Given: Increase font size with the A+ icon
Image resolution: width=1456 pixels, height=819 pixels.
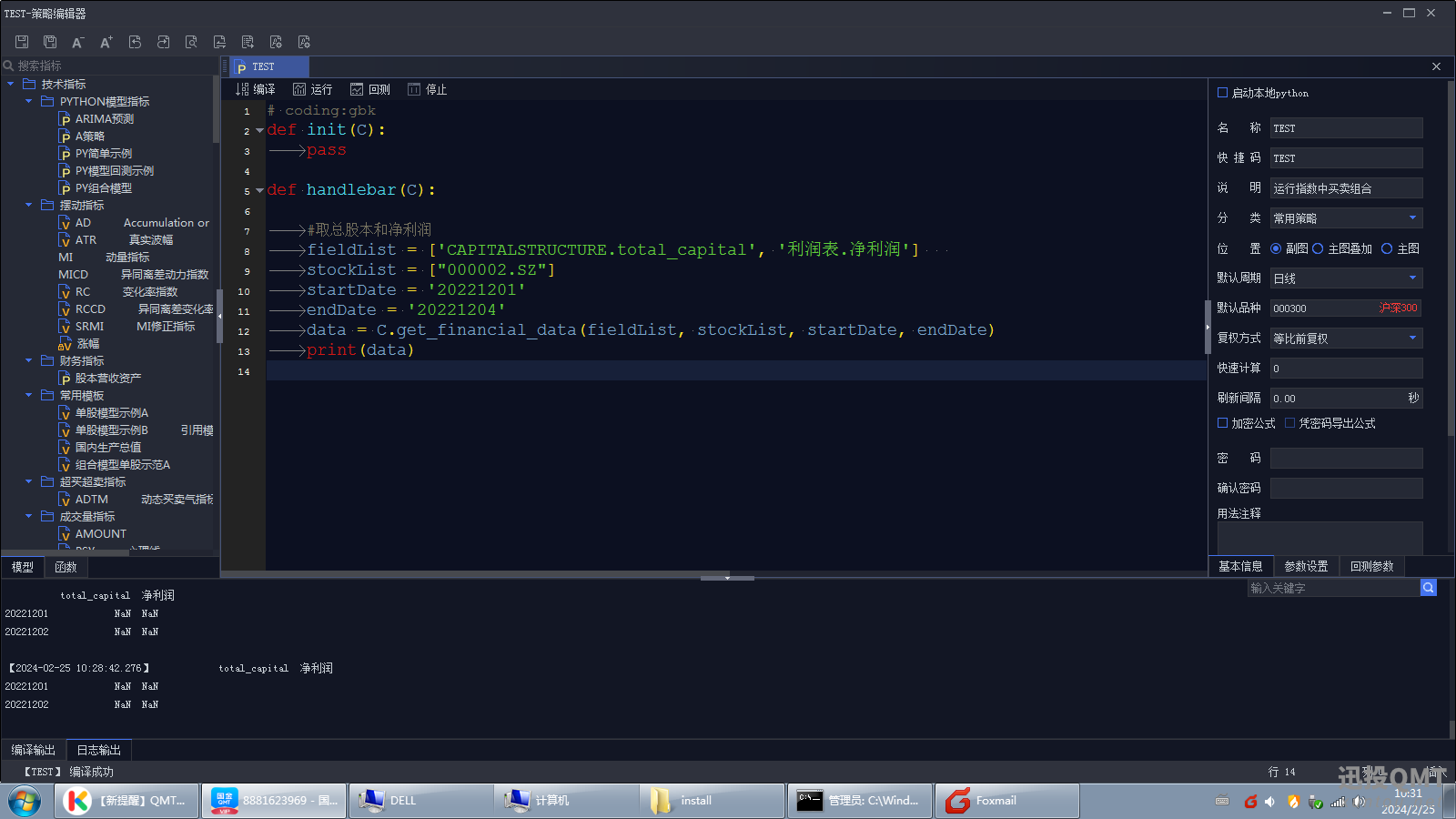Looking at the screenshot, I should coord(106,42).
